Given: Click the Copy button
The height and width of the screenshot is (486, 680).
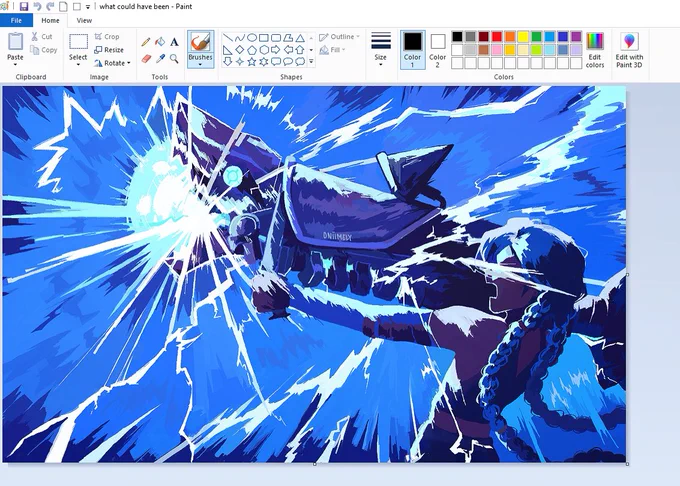Looking at the screenshot, I should pos(43,50).
